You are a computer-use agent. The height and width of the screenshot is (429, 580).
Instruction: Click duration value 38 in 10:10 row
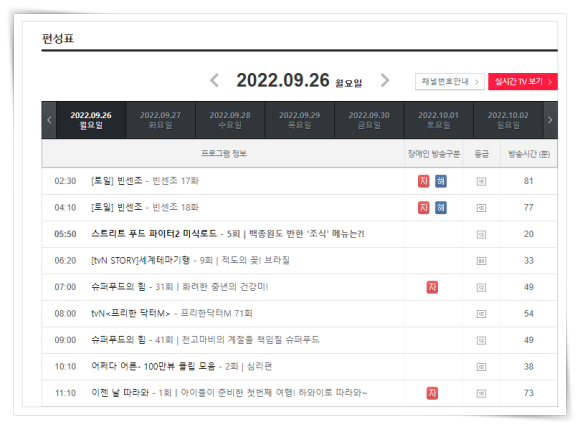(x=528, y=366)
